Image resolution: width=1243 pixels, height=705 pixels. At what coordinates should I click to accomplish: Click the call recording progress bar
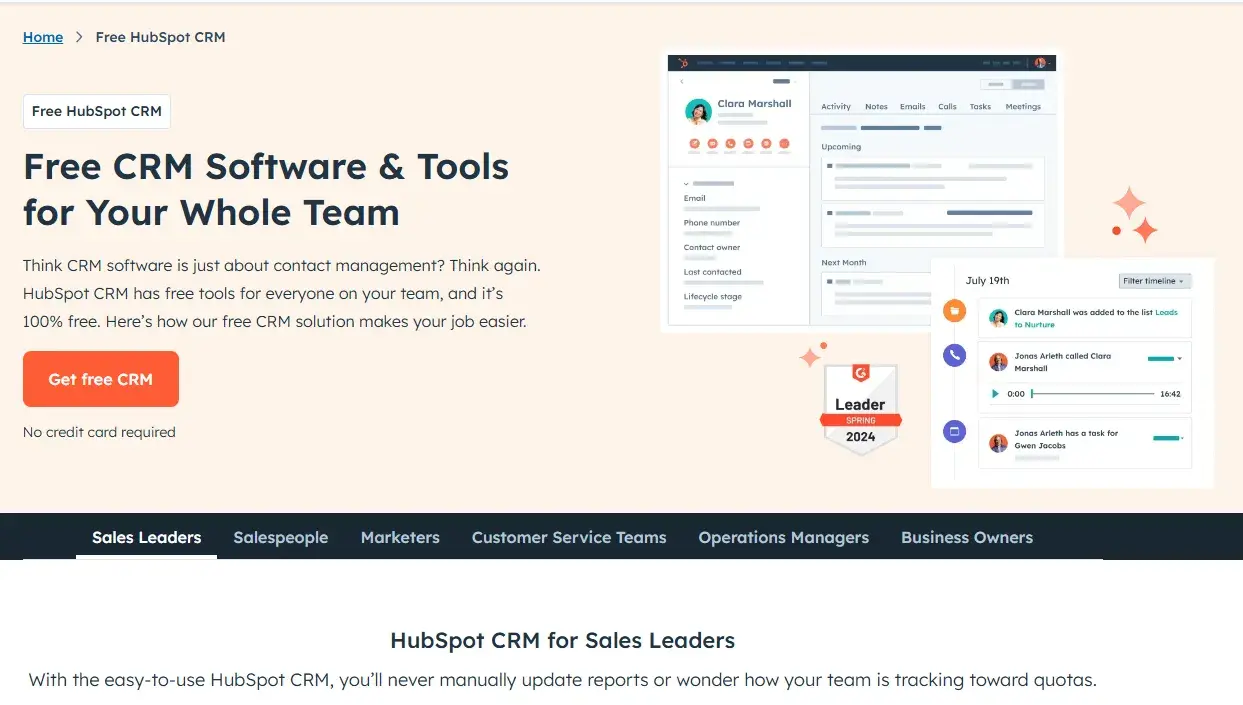pos(1093,394)
